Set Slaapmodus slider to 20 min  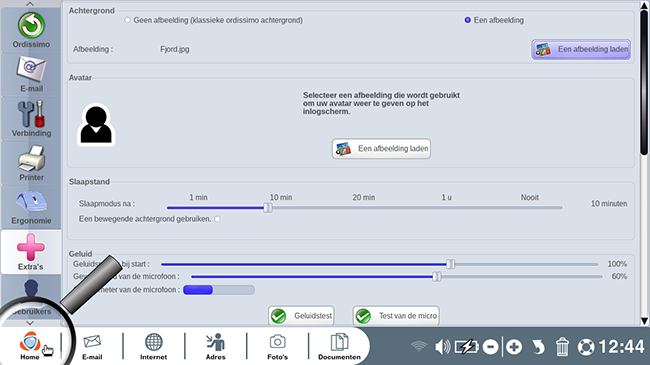pyautogui.click(x=364, y=207)
